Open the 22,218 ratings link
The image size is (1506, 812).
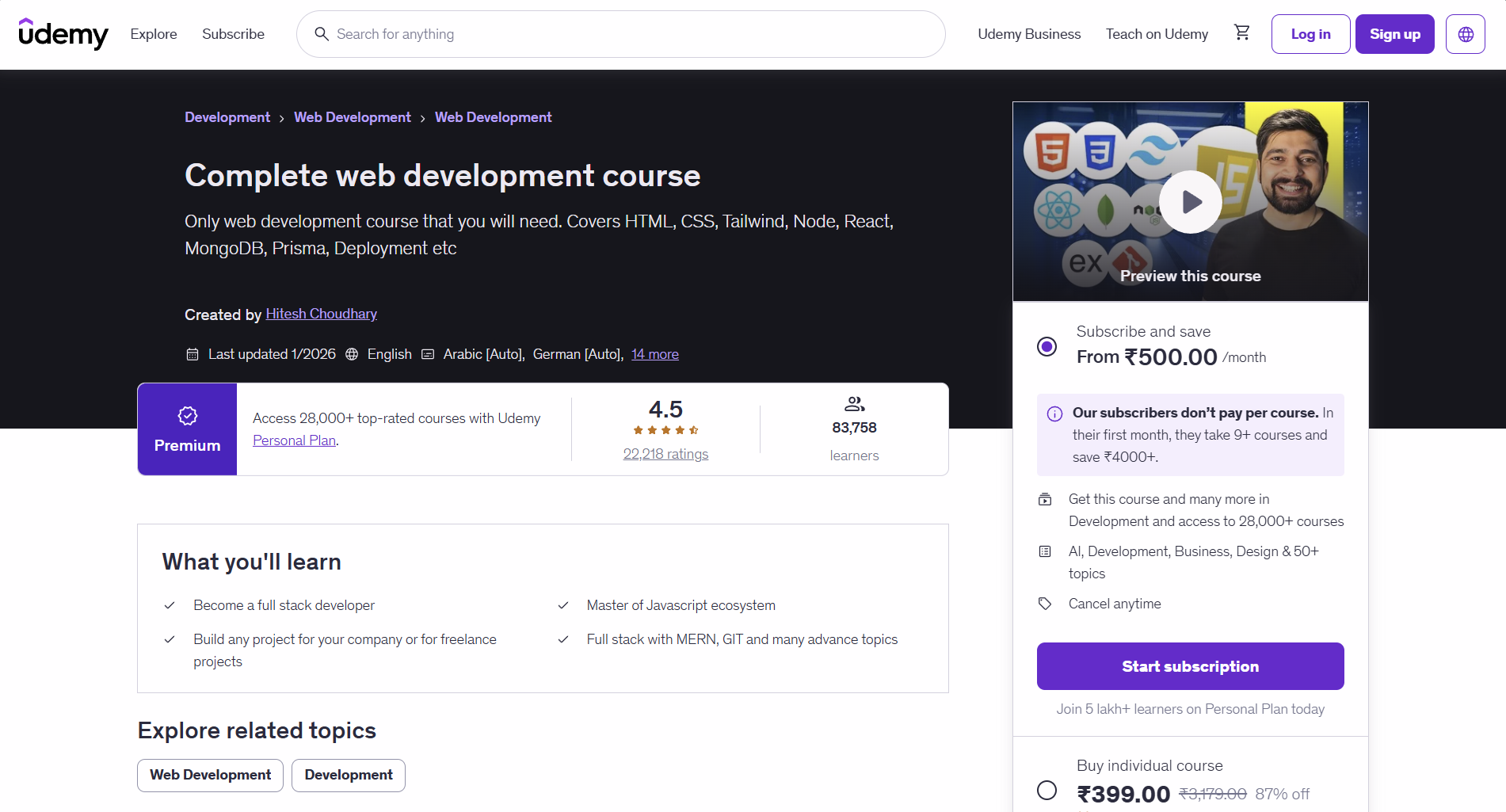[x=665, y=454]
